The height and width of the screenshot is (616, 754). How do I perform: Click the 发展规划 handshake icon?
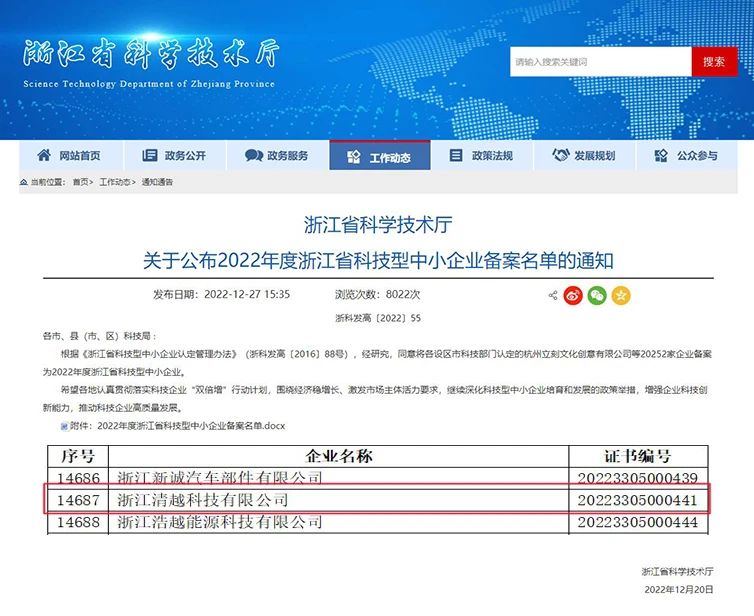(559, 156)
